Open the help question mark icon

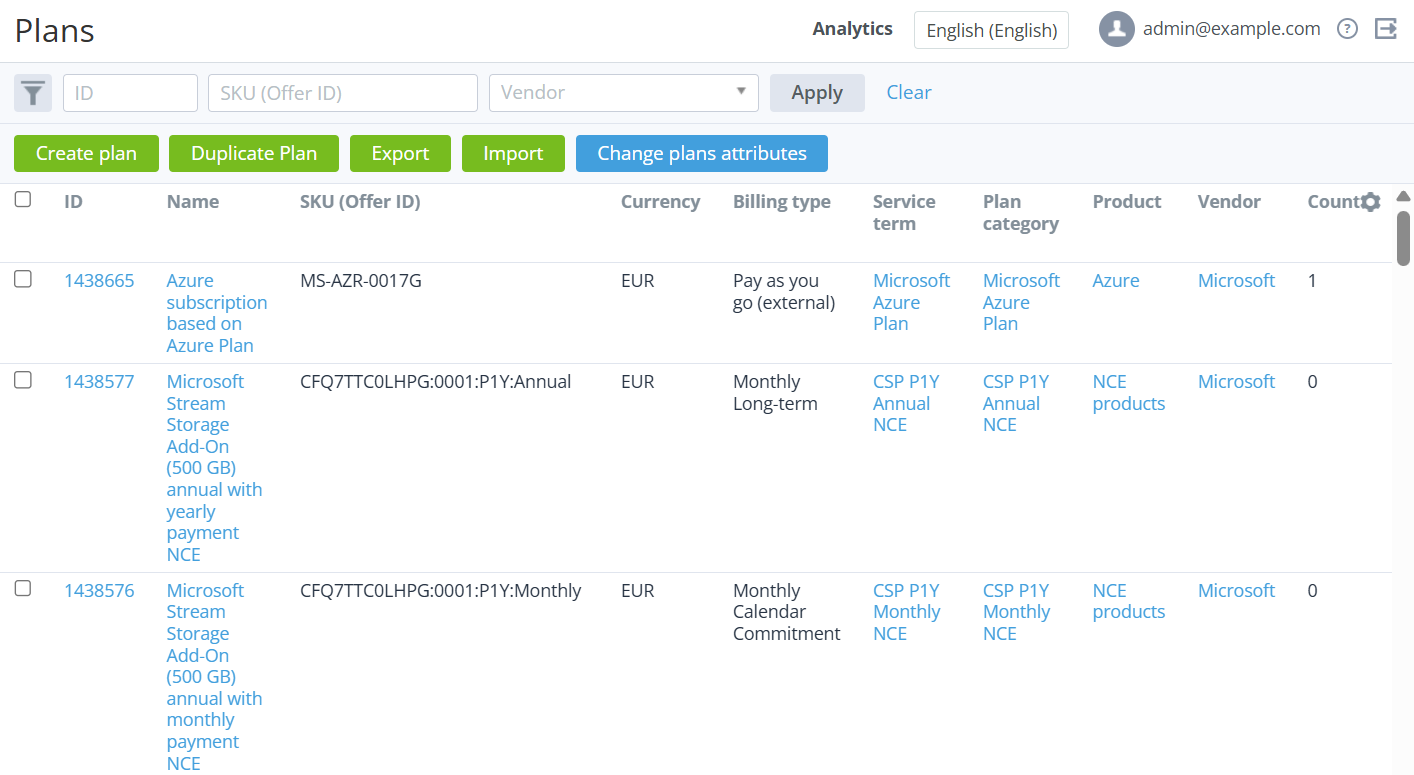(1348, 29)
